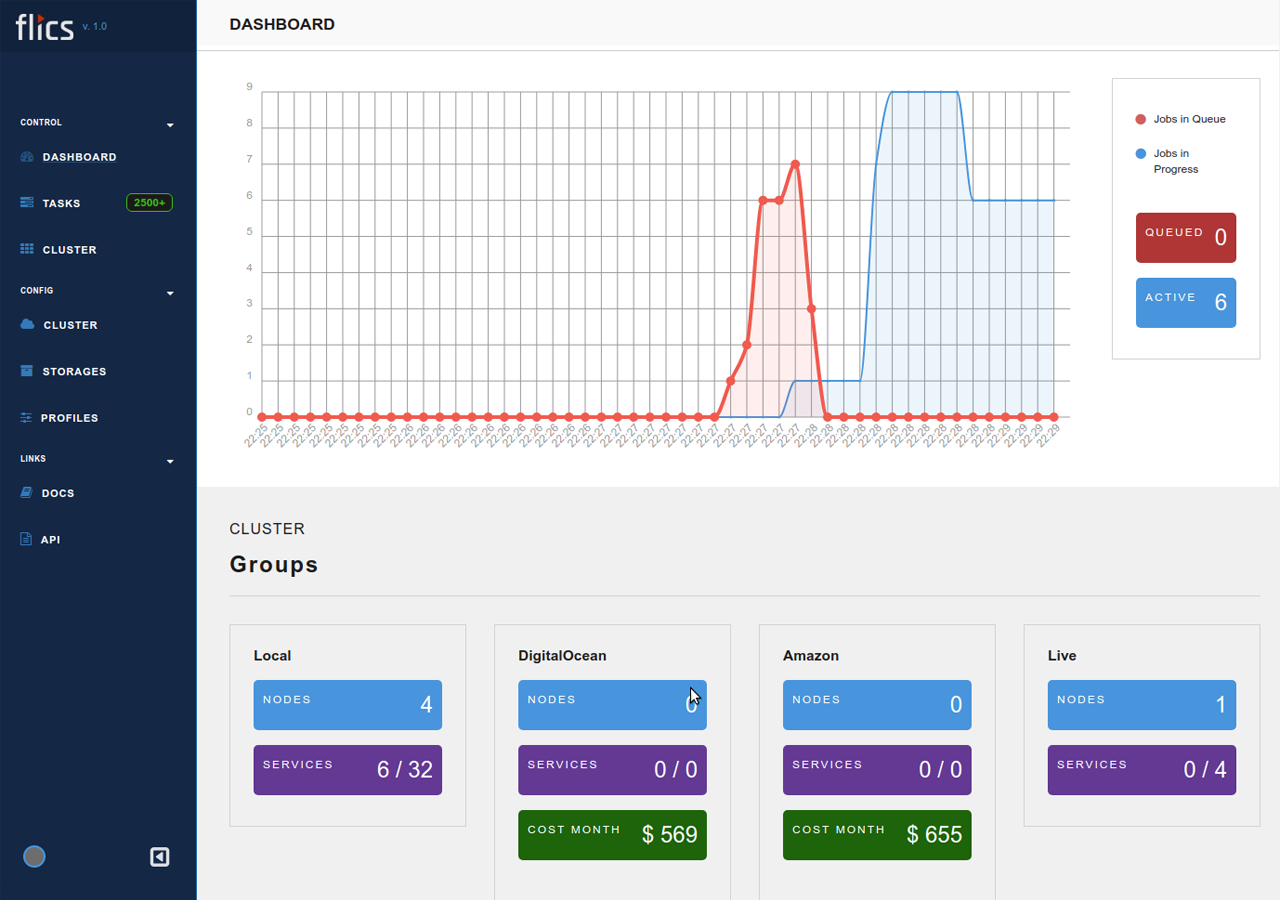Click the Dashboard gauge icon in sidebar
The image size is (1280, 900).
coord(27,157)
